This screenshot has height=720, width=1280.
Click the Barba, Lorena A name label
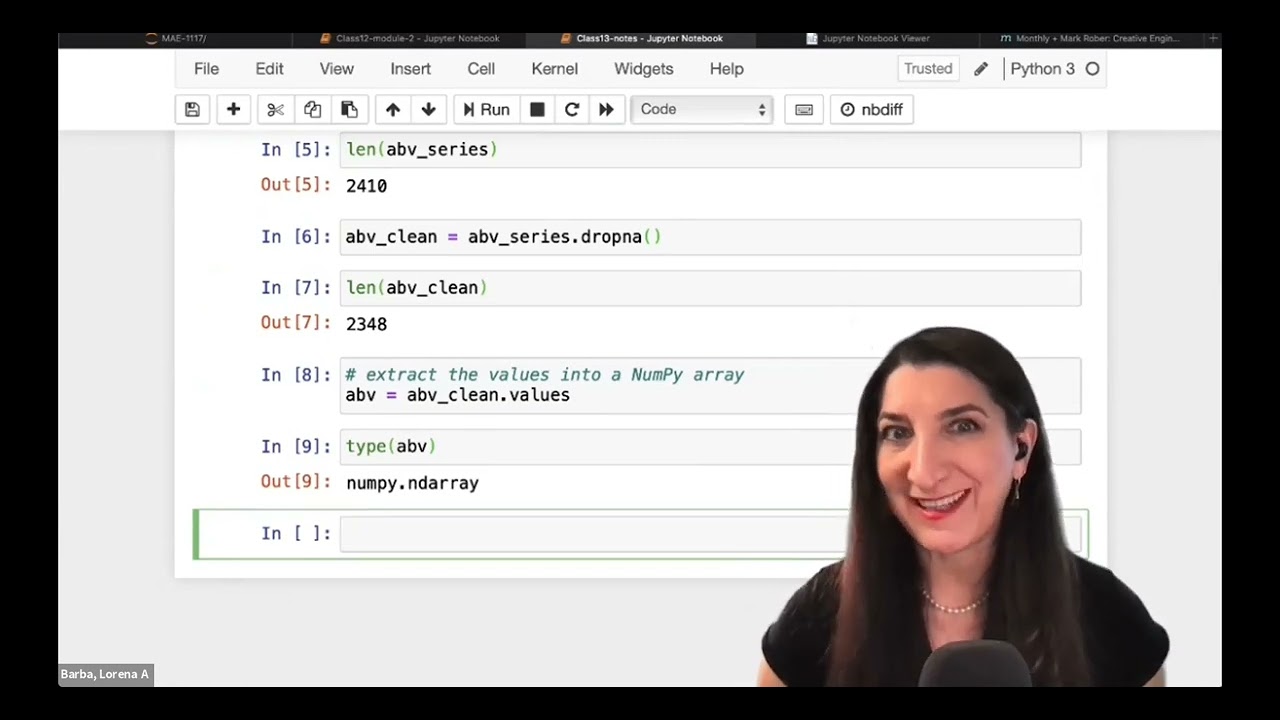point(105,675)
